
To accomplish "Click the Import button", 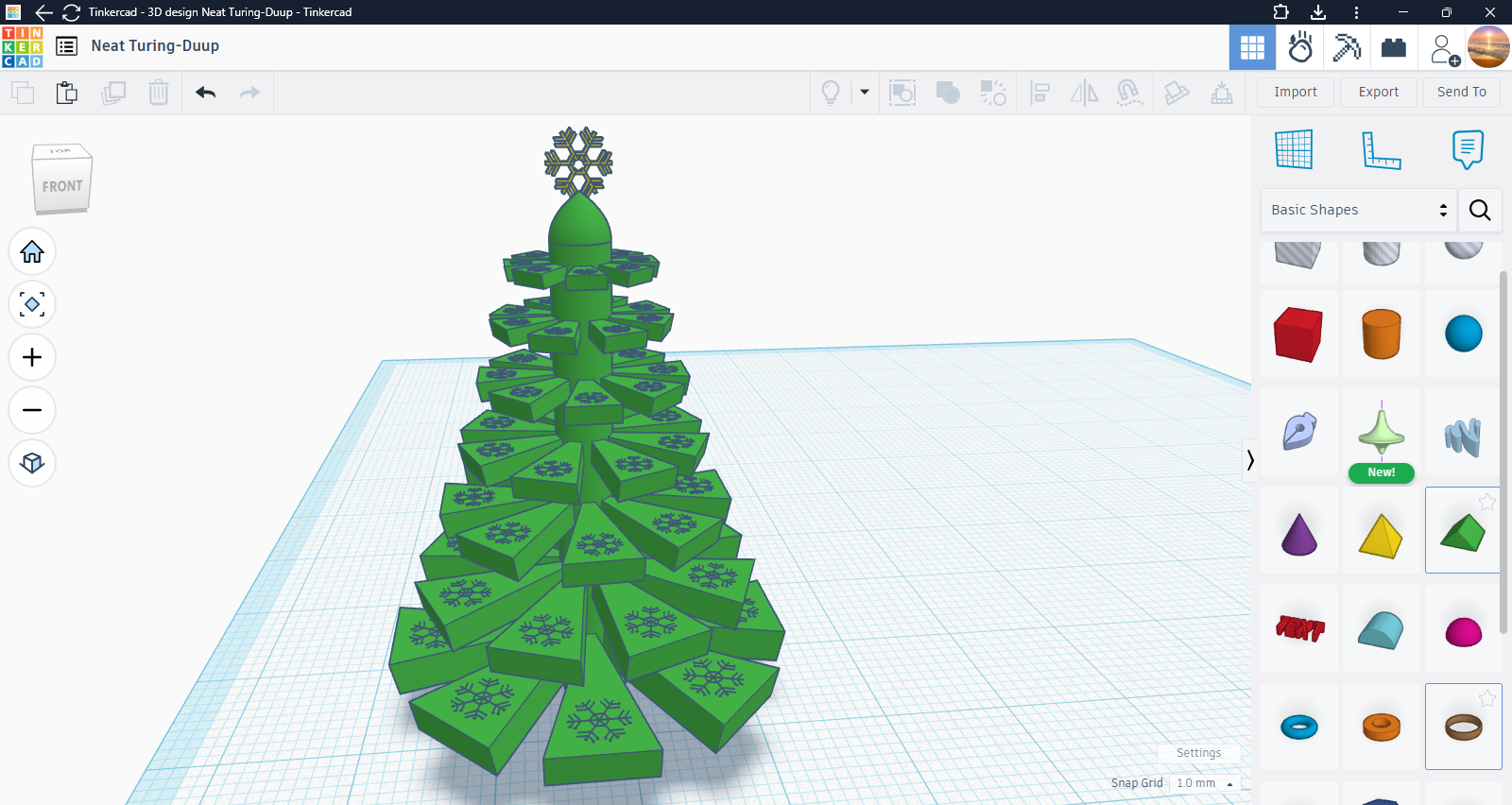I will click(1296, 93).
